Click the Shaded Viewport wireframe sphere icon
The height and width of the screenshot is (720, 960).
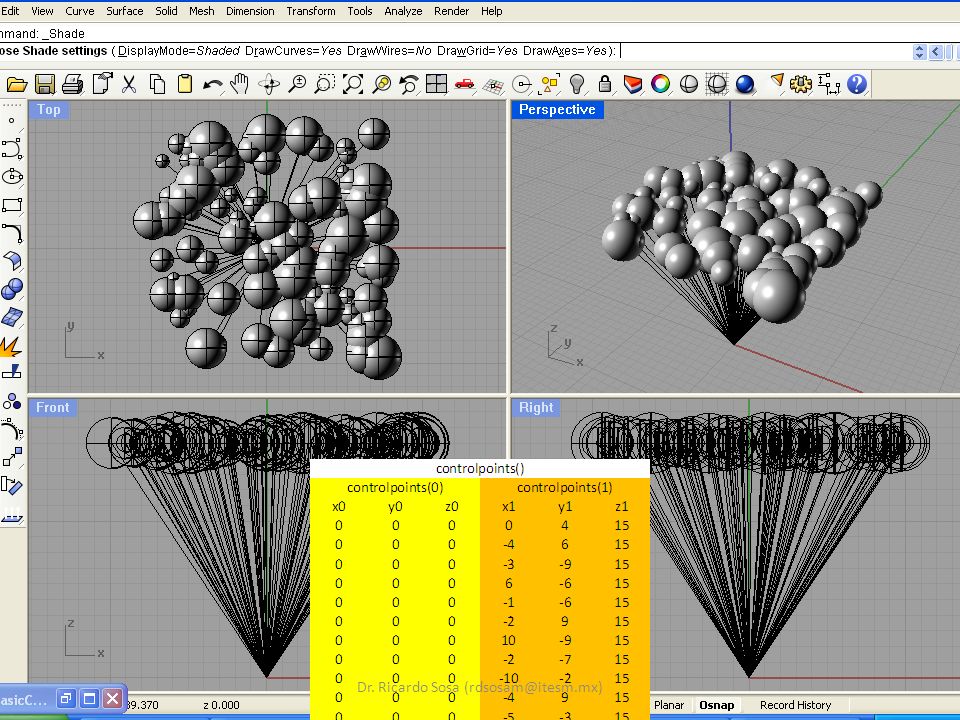tap(717, 84)
